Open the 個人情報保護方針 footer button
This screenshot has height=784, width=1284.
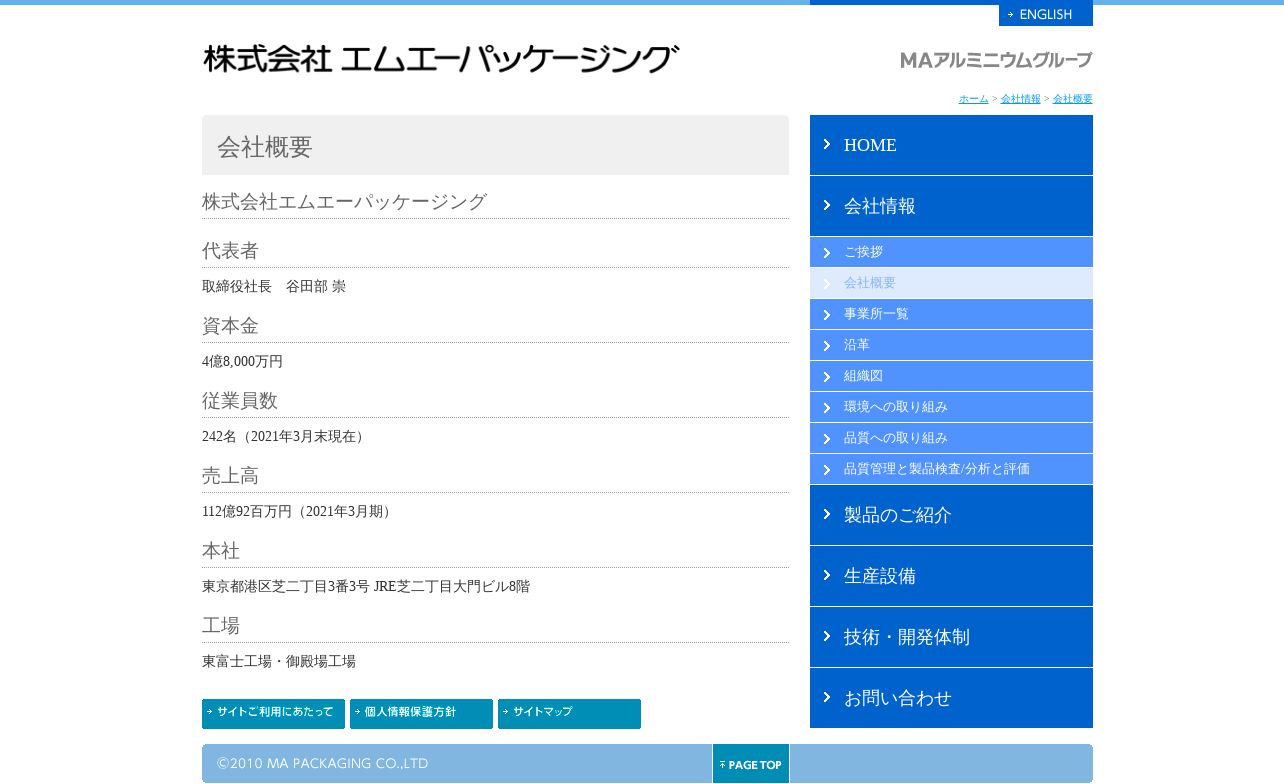421,714
